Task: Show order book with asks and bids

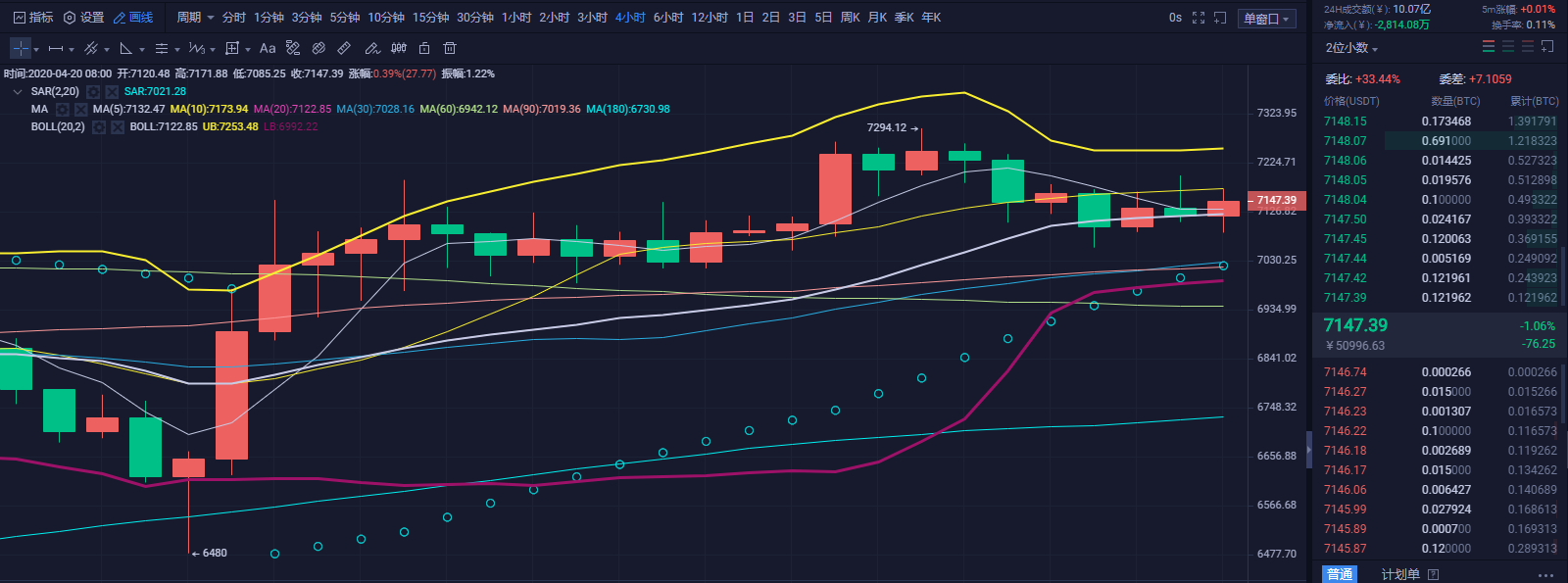Action: (1489, 47)
